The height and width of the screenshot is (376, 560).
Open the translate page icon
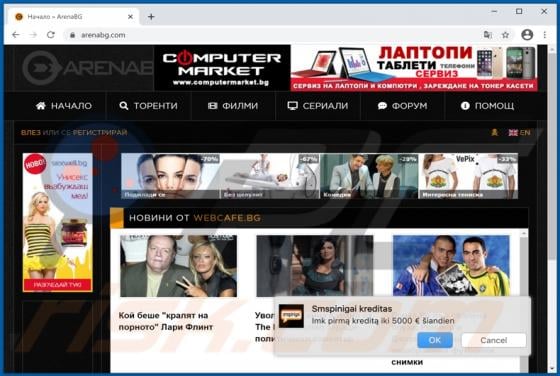pos(488,35)
